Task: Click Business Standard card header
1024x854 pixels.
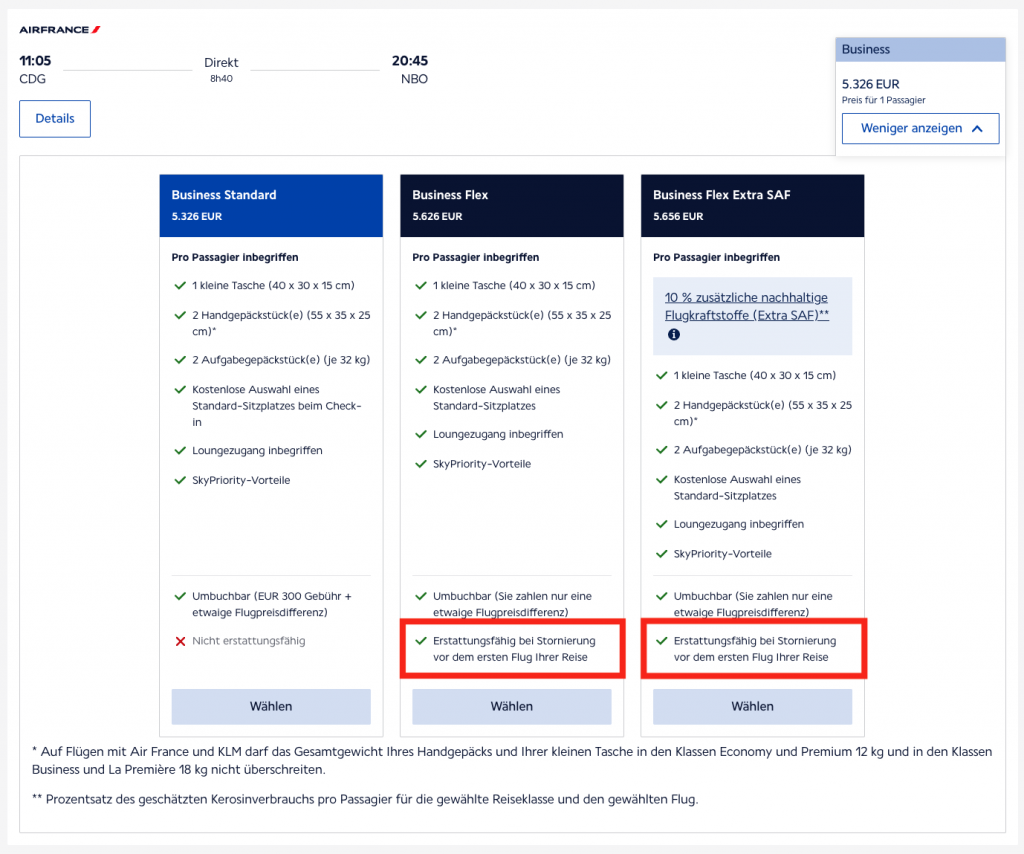Action: tap(271, 206)
